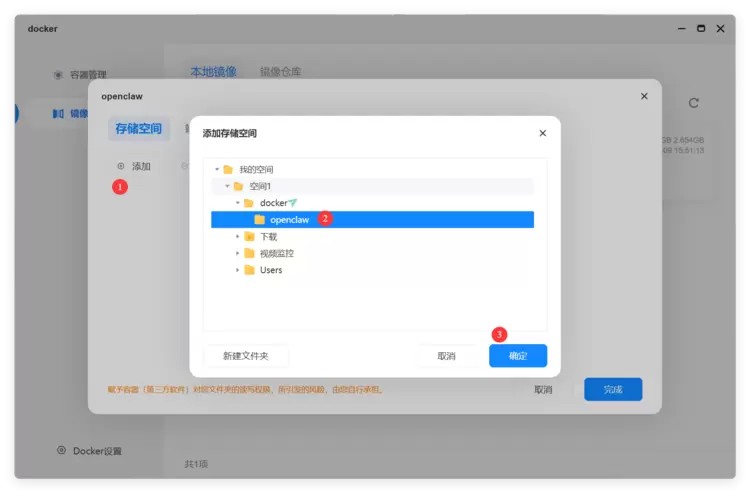
Task: Click the 视频监控 folder icon
Action: coord(249,254)
